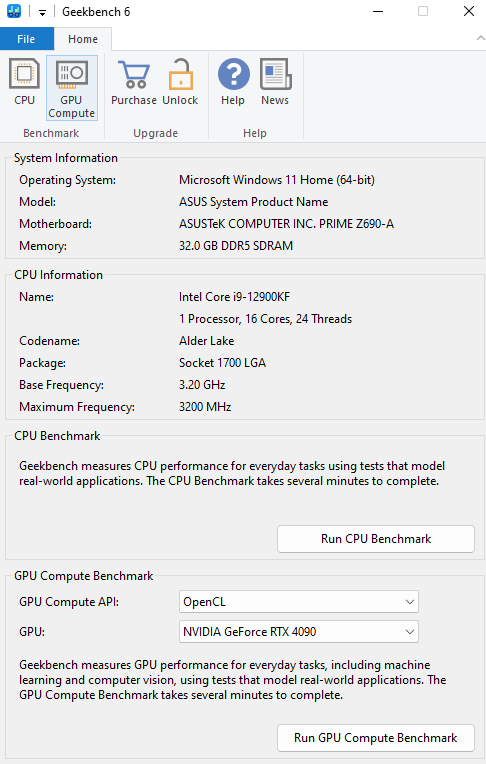Click the Base Frequency label

pyautogui.click(x=61, y=384)
